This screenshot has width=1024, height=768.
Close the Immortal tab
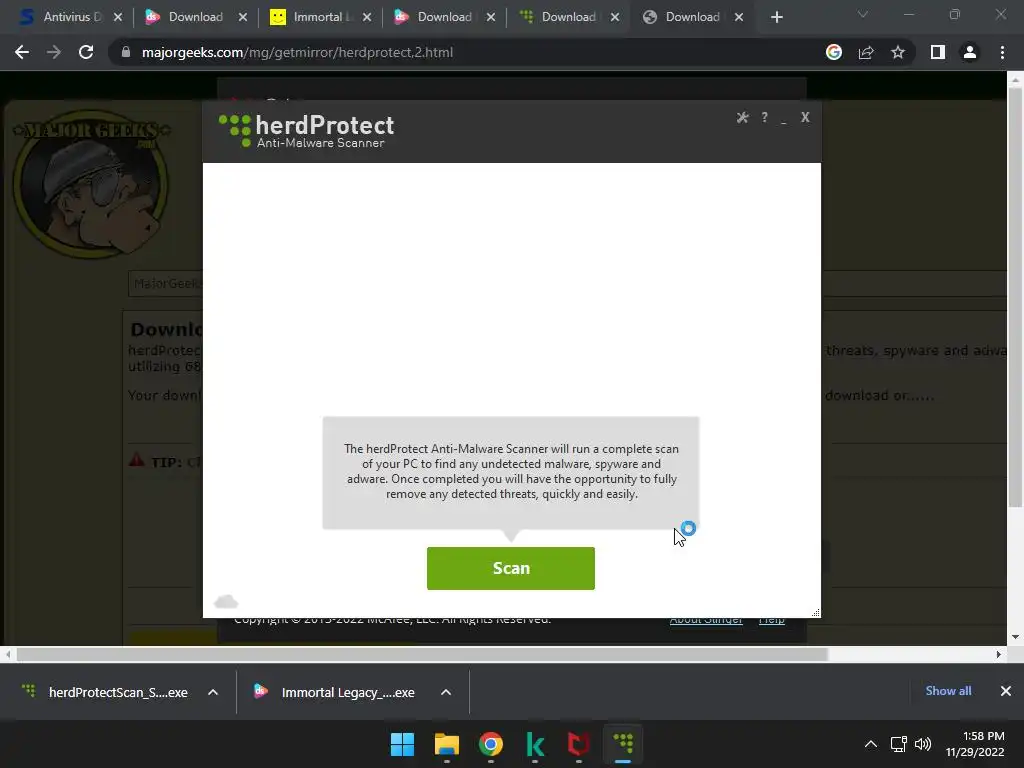coord(367,17)
